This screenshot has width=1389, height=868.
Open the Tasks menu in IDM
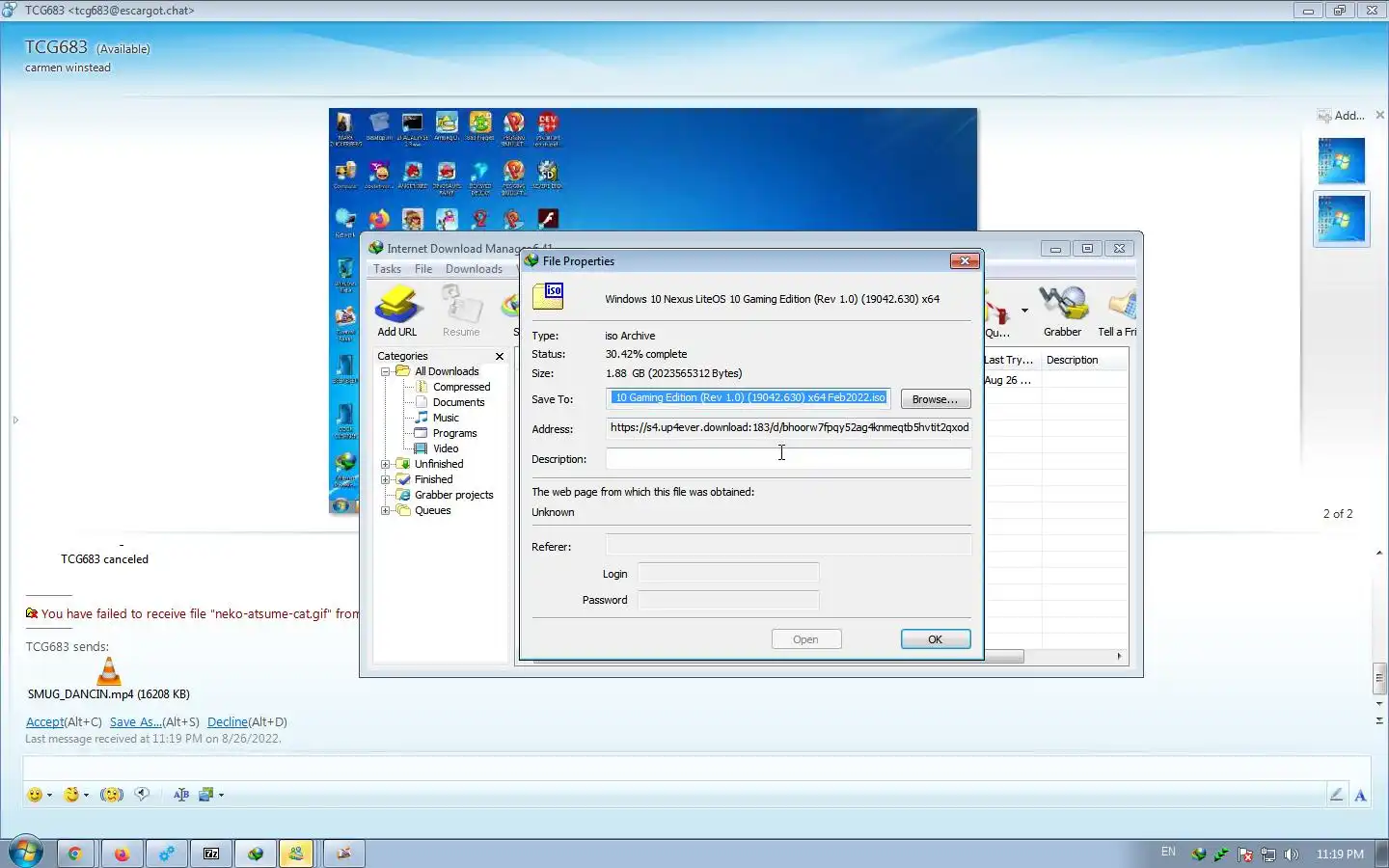pyautogui.click(x=387, y=269)
